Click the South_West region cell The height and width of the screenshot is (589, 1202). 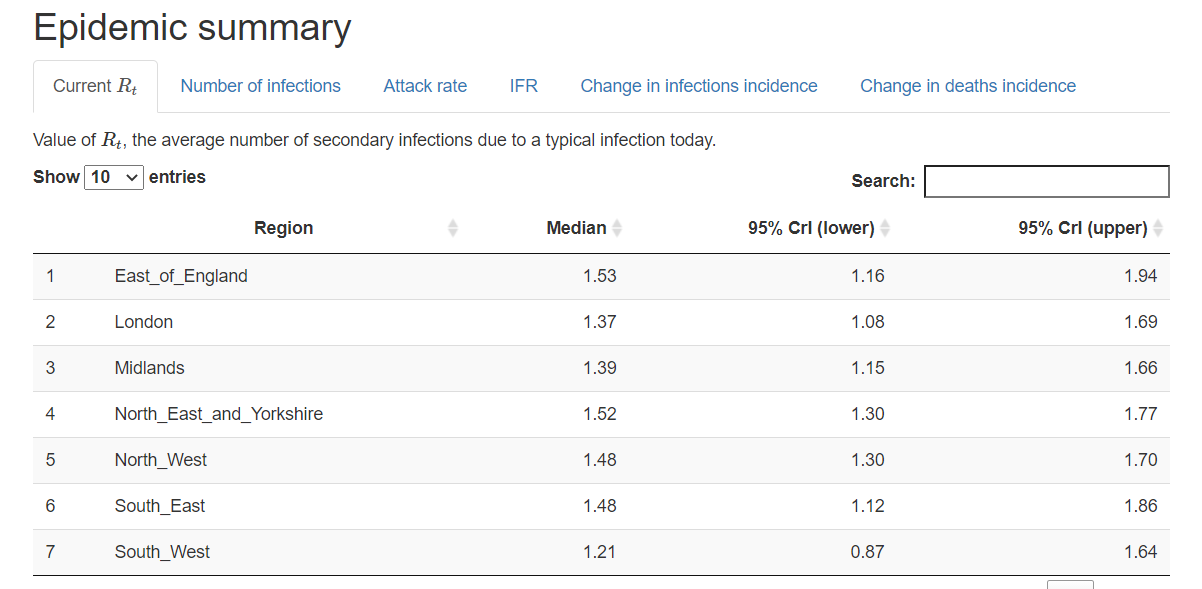click(x=162, y=552)
